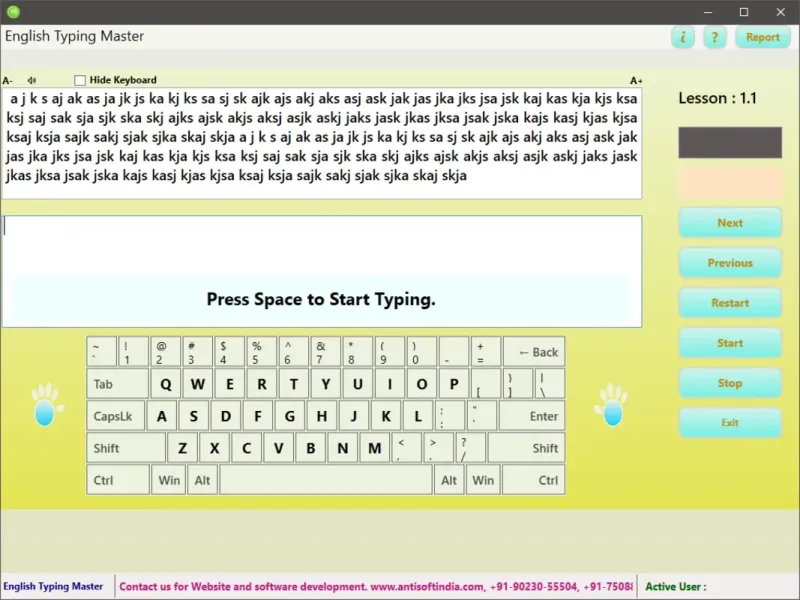Toggle the Hide Keyboard checkbox
The image size is (800, 600).
pyautogui.click(x=80, y=80)
